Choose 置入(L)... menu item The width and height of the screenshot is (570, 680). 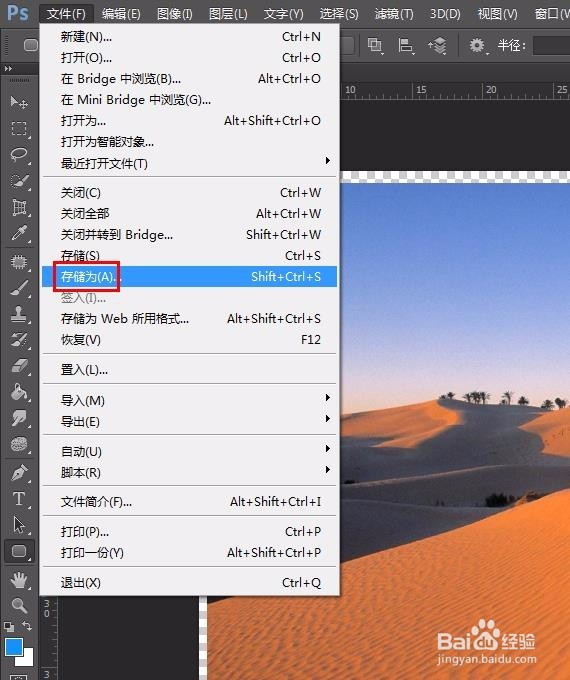(189, 370)
